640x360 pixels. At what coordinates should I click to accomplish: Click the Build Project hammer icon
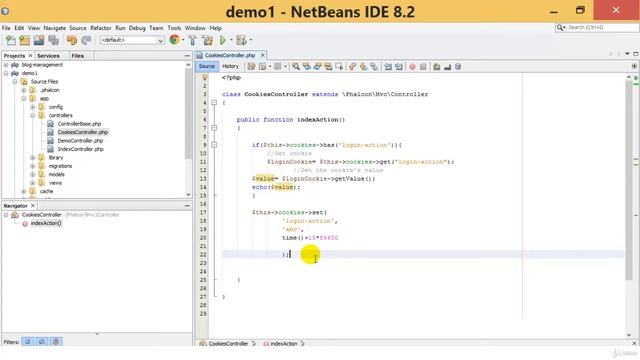tap(192, 40)
